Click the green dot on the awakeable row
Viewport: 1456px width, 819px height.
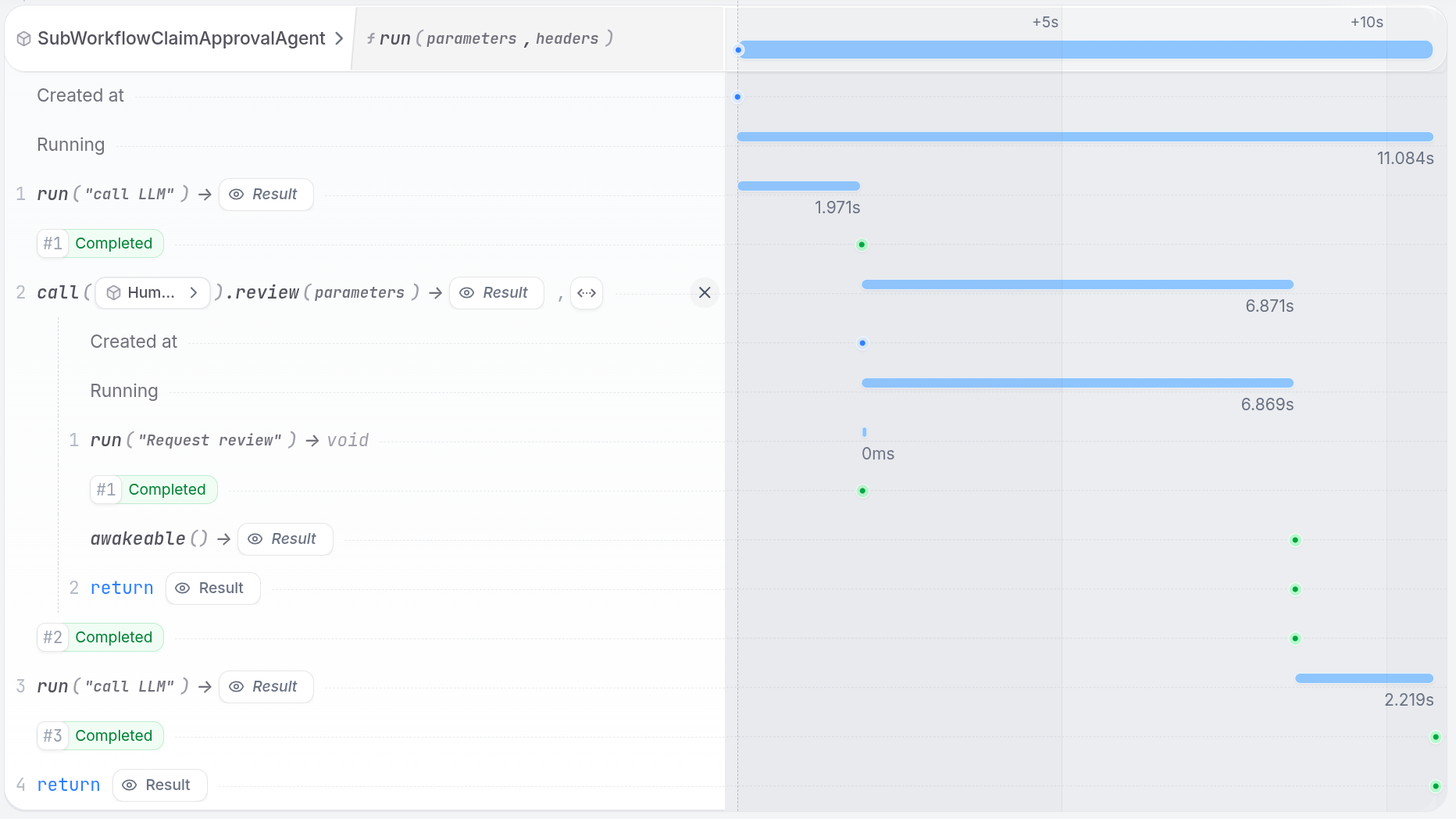coord(1295,540)
